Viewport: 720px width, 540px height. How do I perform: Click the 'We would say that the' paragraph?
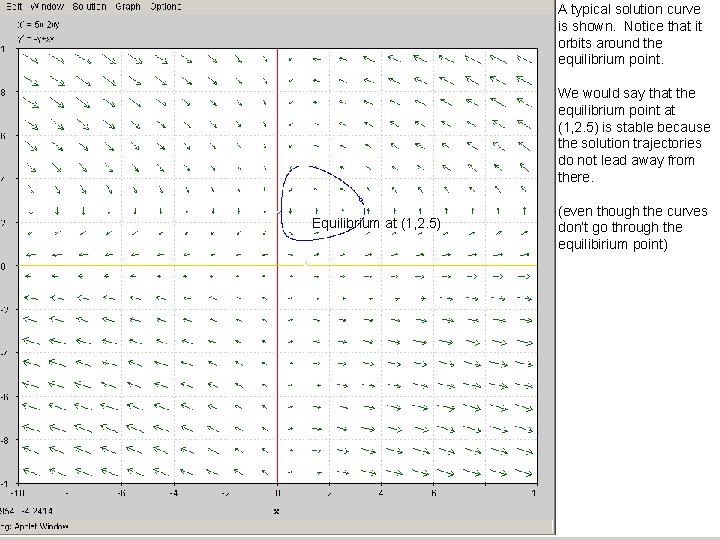pos(634,135)
